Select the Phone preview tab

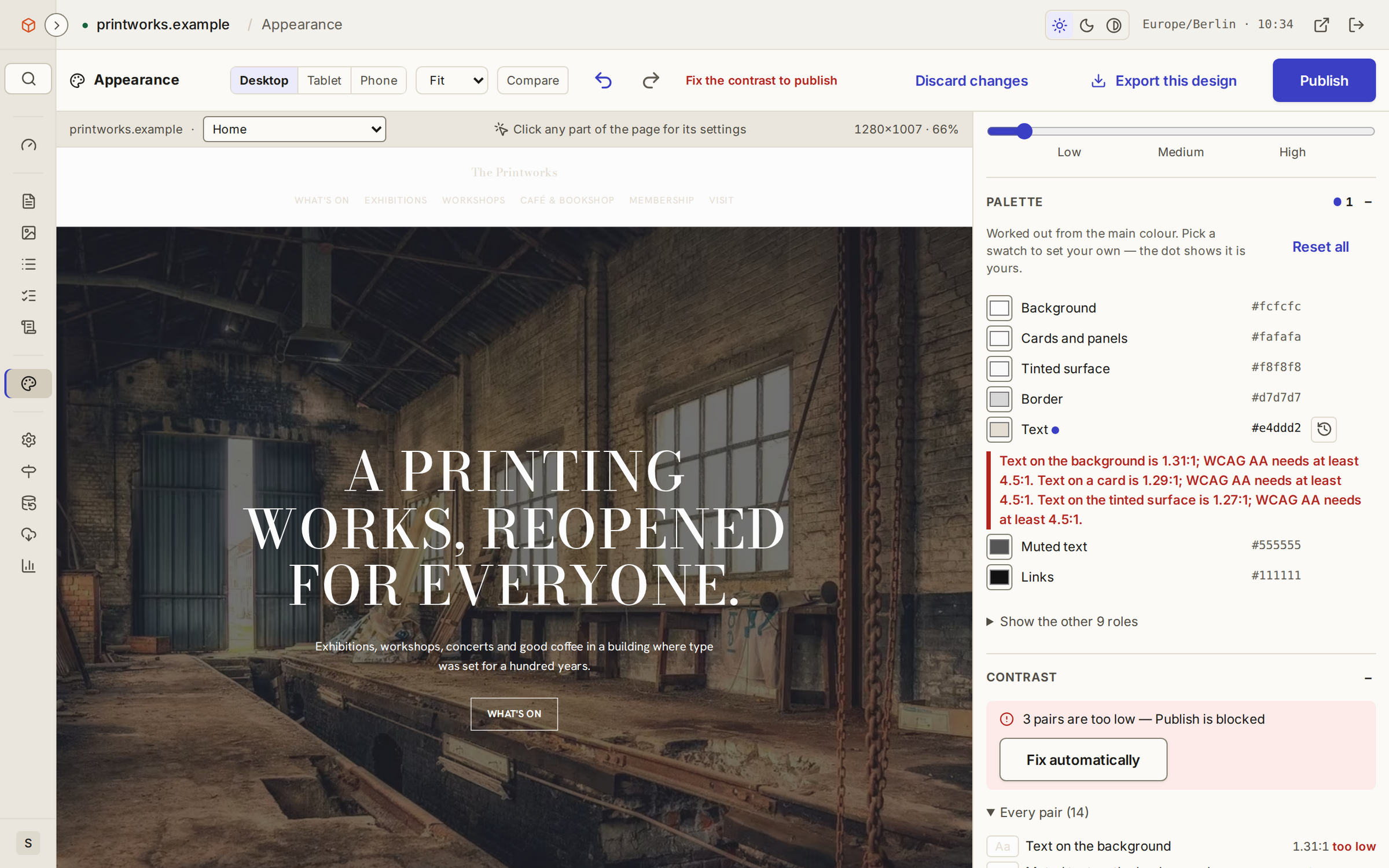[379, 80]
